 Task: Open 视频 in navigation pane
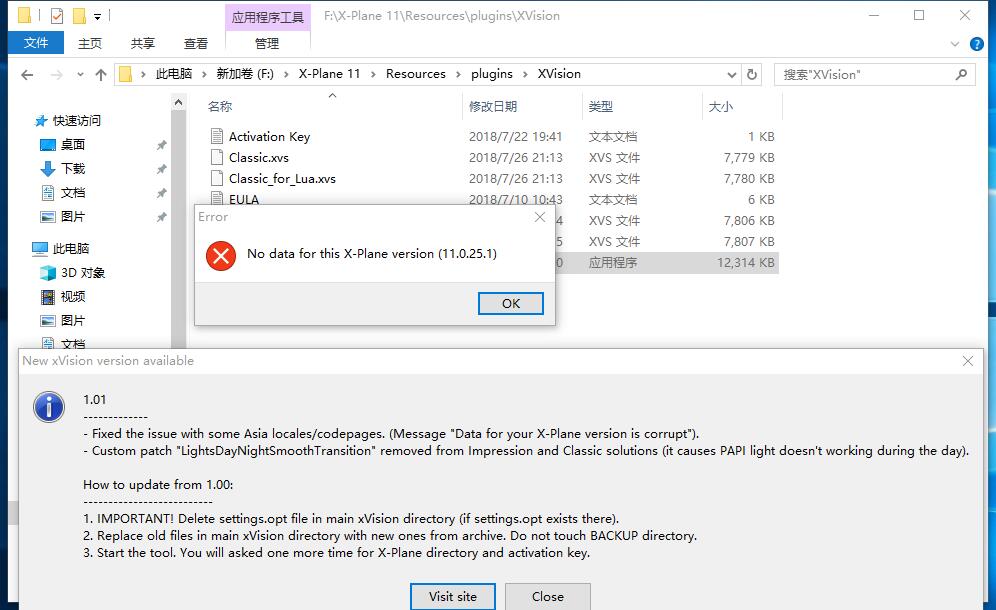click(x=72, y=297)
